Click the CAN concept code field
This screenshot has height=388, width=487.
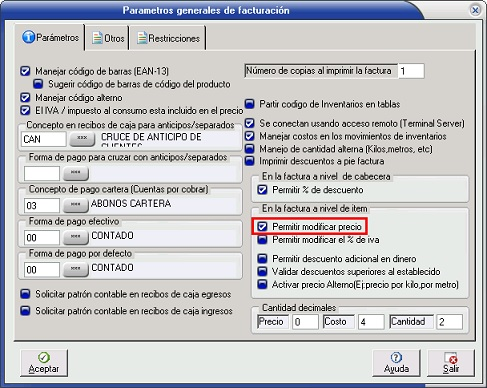click(x=44, y=139)
